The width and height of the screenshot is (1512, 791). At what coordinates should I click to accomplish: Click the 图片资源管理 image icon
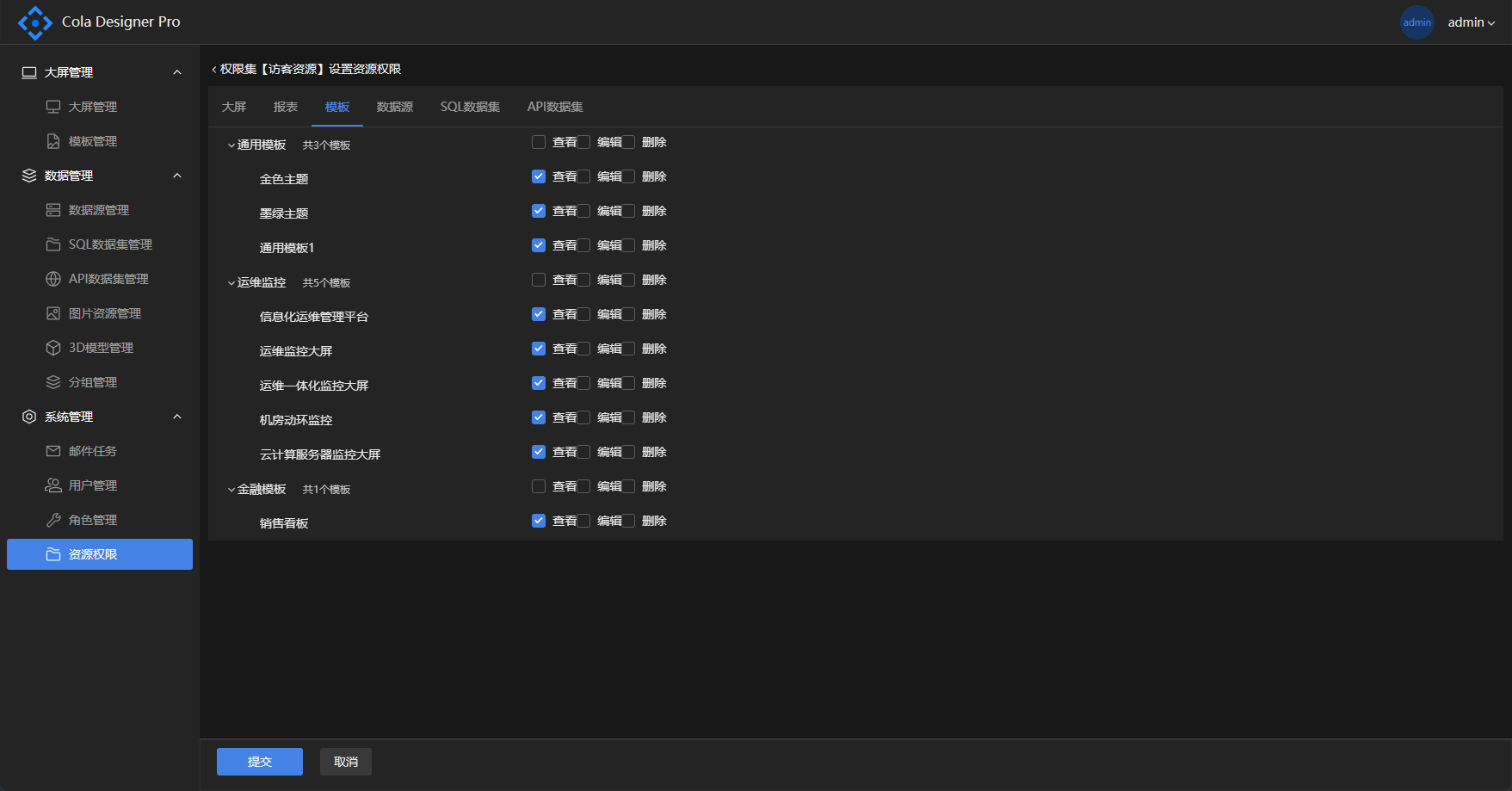click(x=53, y=313)
